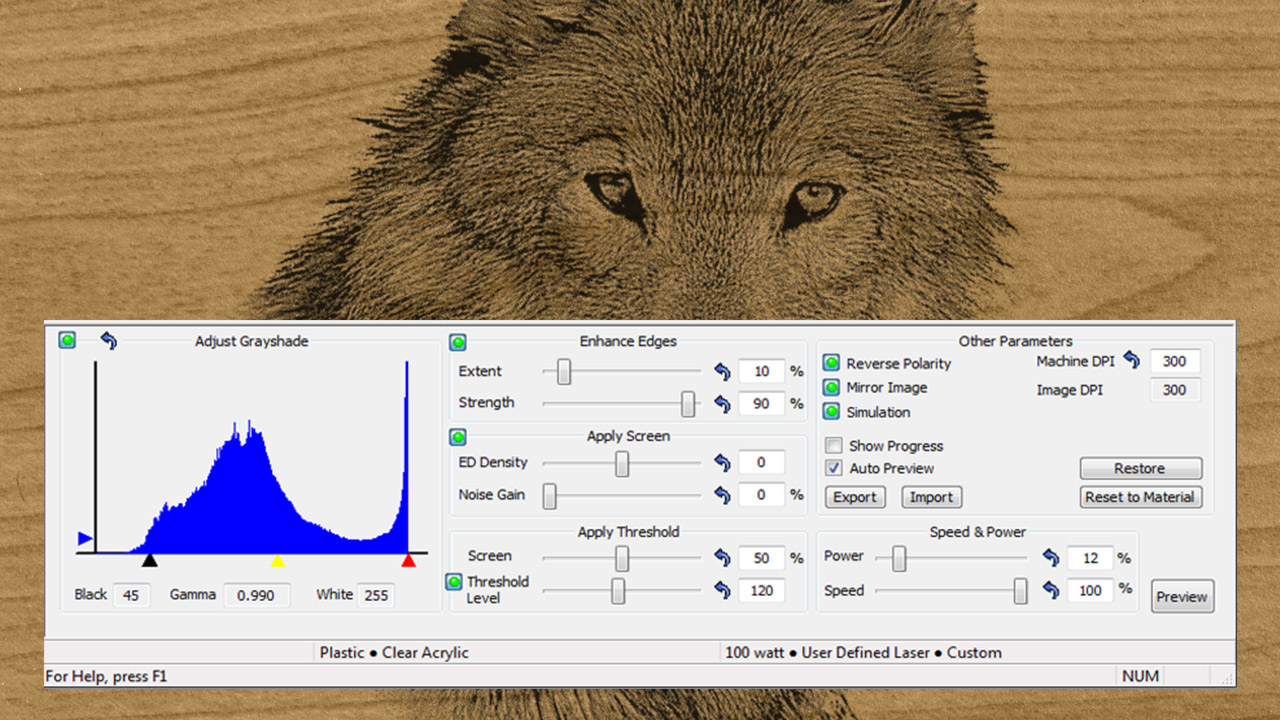Viewport: 1280px width, 720px height.
Task: Toggle the Threshold Level green indicator
Action: 454,582
